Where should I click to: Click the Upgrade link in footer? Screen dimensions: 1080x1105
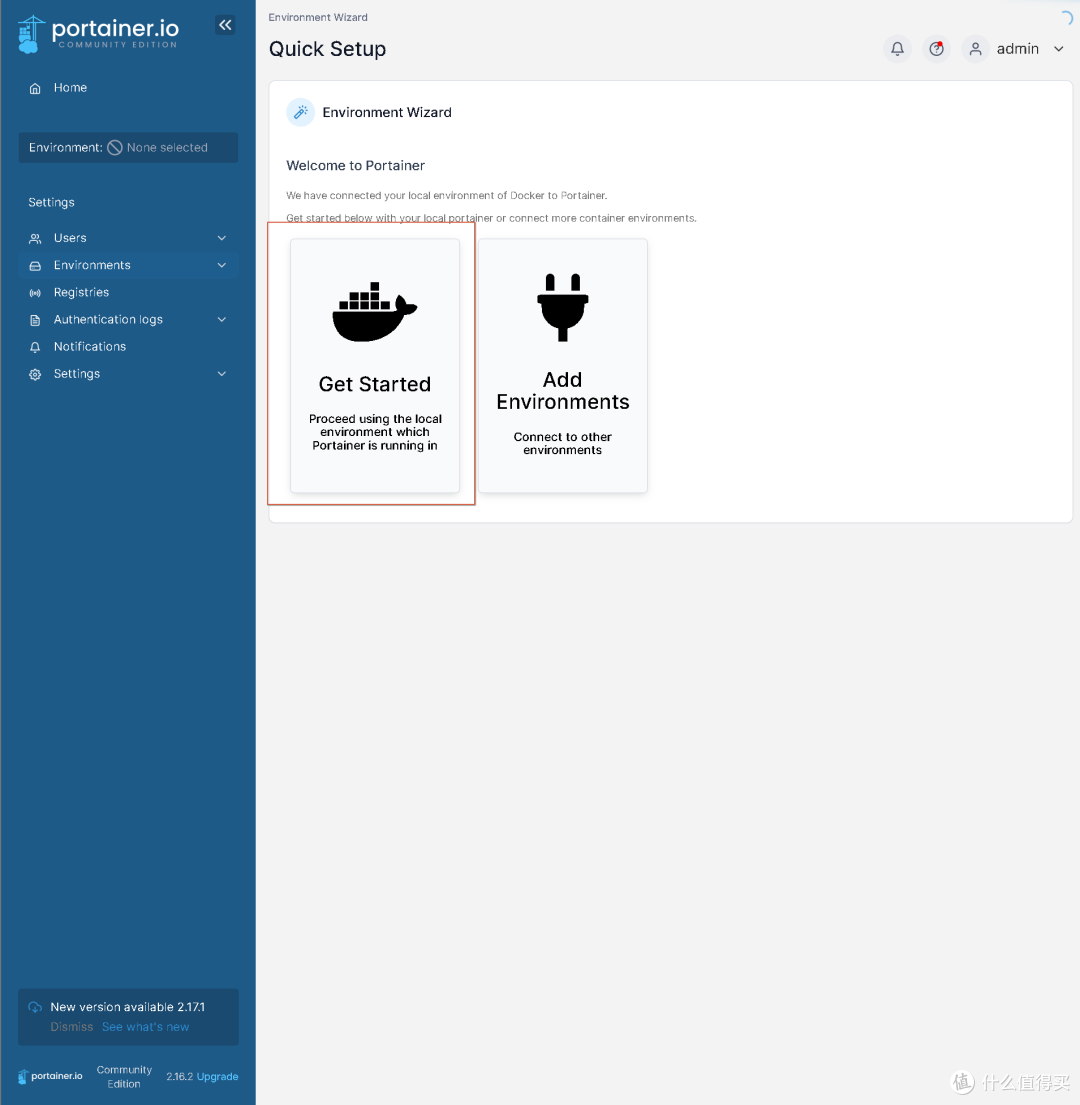pyautogui.click(x=217, y=1077)
